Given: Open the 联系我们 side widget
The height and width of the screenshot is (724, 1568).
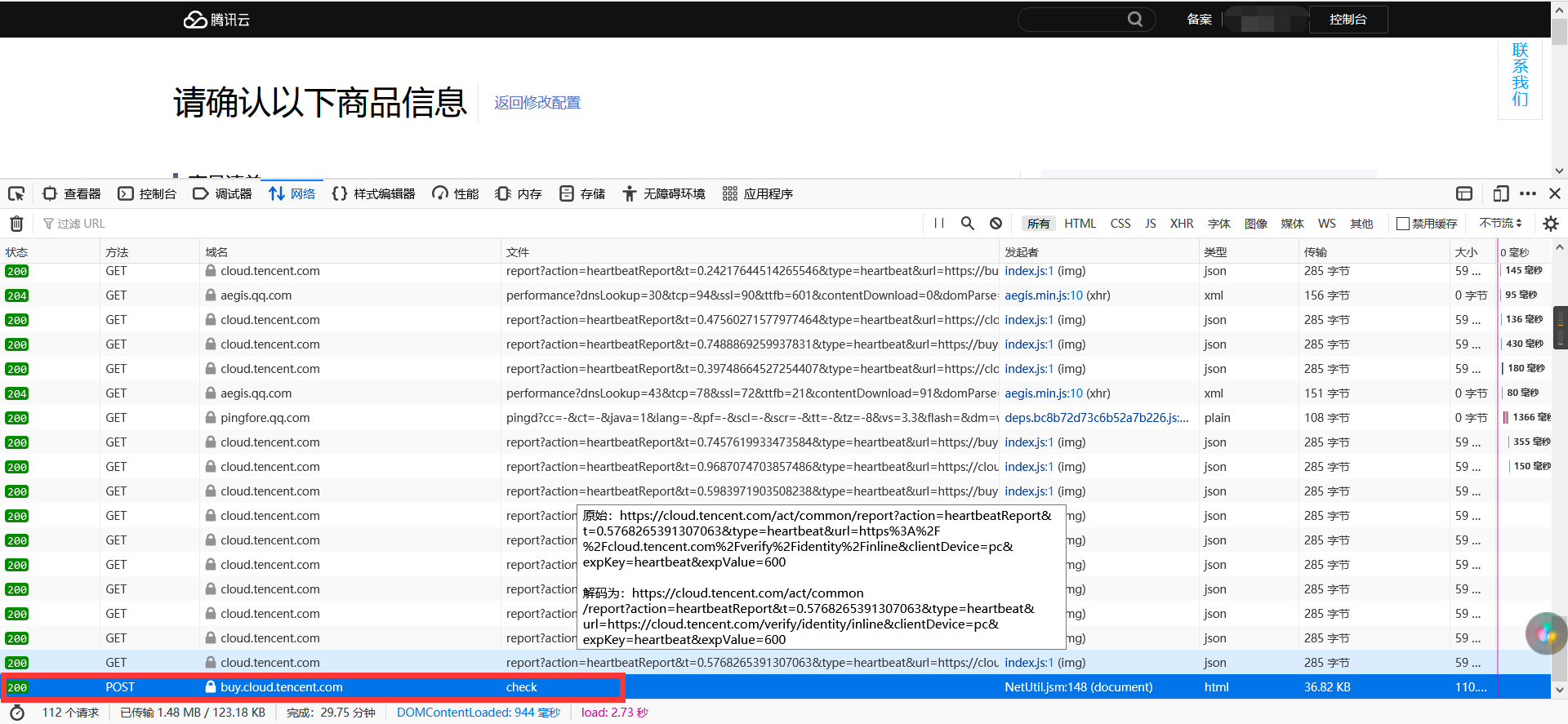Looking at the screenshot, I should click(x=1520, y=75).
